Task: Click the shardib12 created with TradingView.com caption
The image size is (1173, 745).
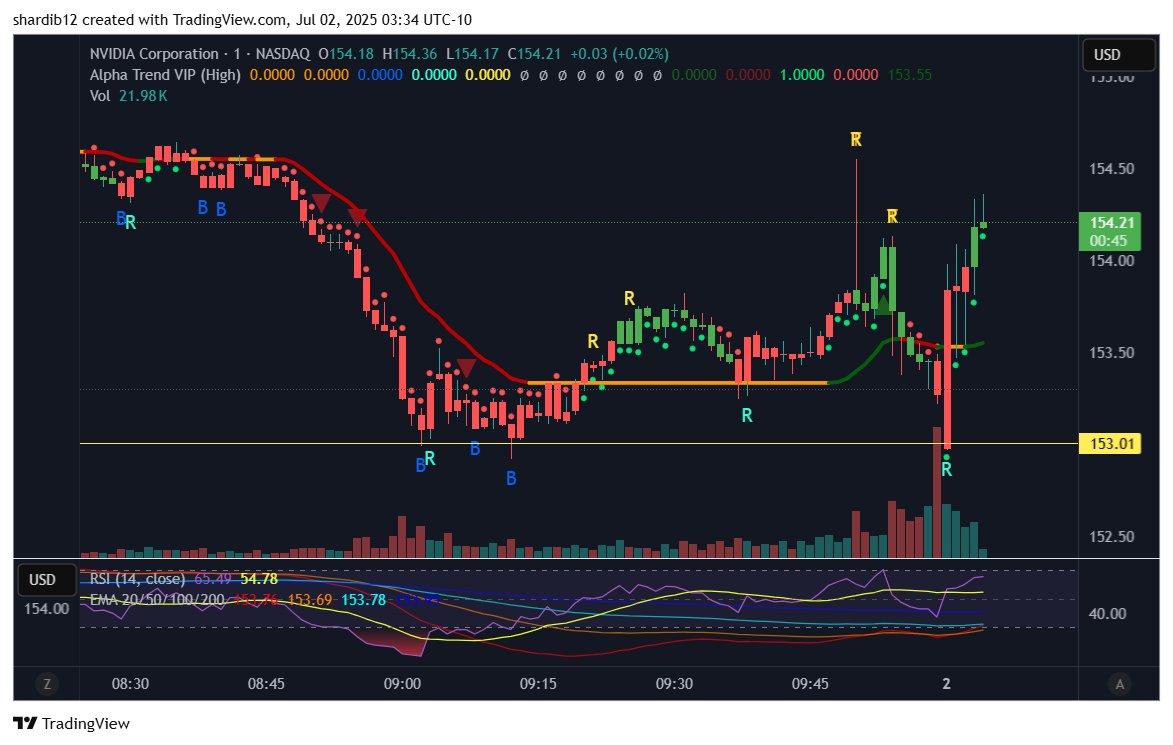Action: pyautogui.click(x=242, y=19)
